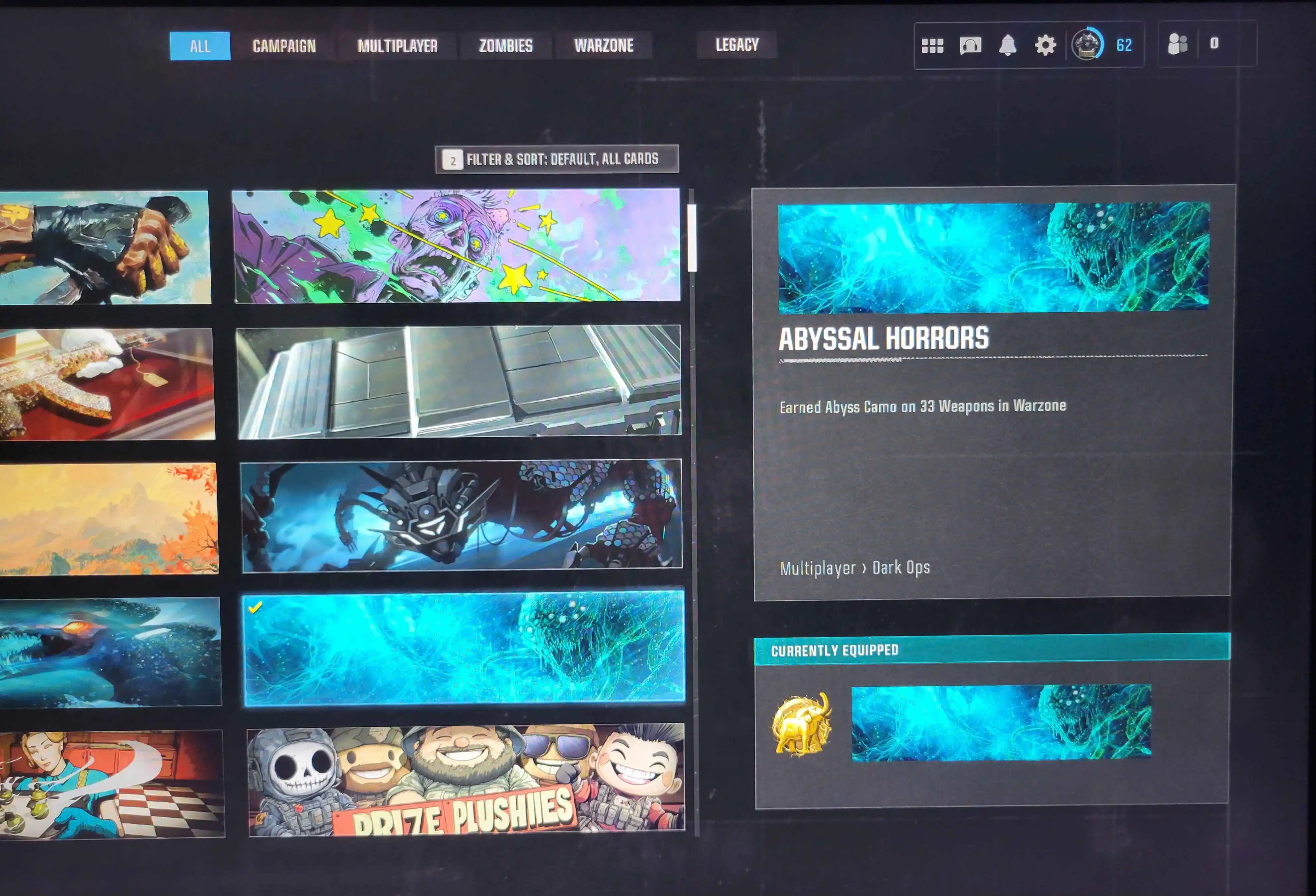This screenshot has width=1316, height=896.
Task: Select the All filter tab
Action: pos(200,46)
